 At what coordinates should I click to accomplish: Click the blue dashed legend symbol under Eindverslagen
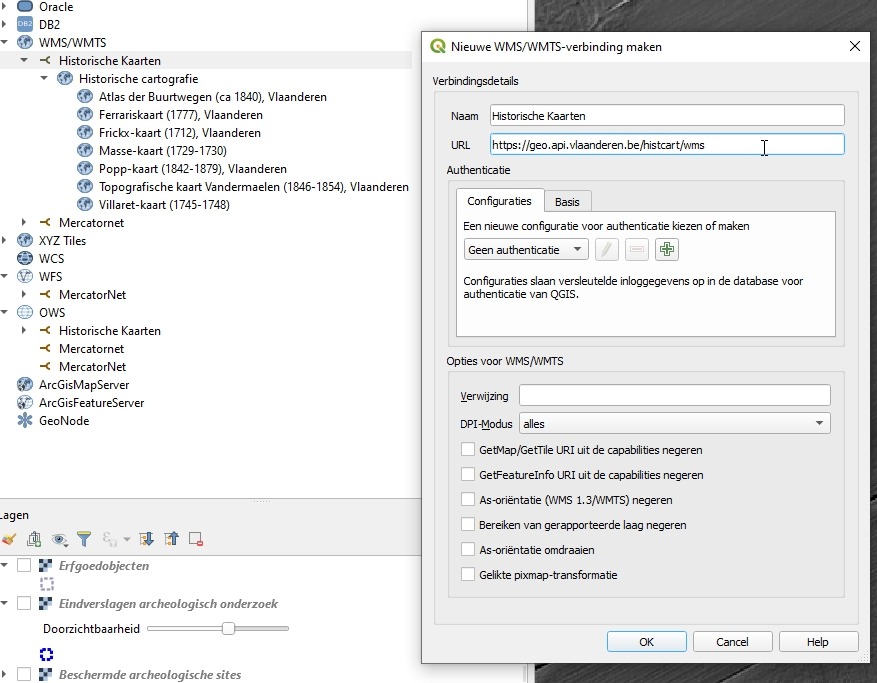[46, 654]
